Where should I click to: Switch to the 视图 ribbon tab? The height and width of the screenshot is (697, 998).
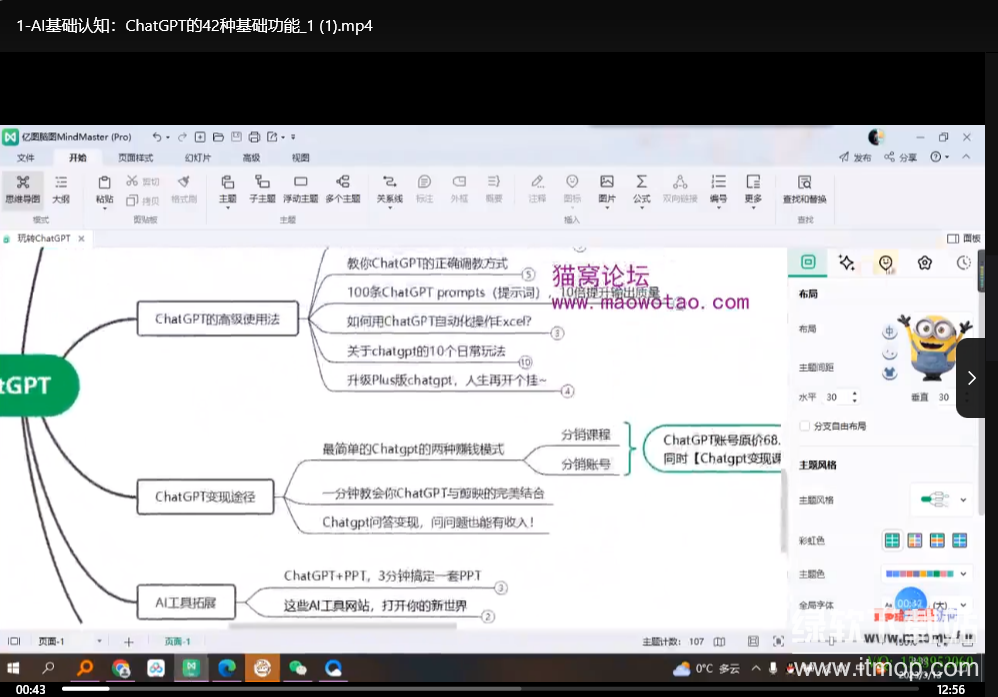click(x=301, y=158)
